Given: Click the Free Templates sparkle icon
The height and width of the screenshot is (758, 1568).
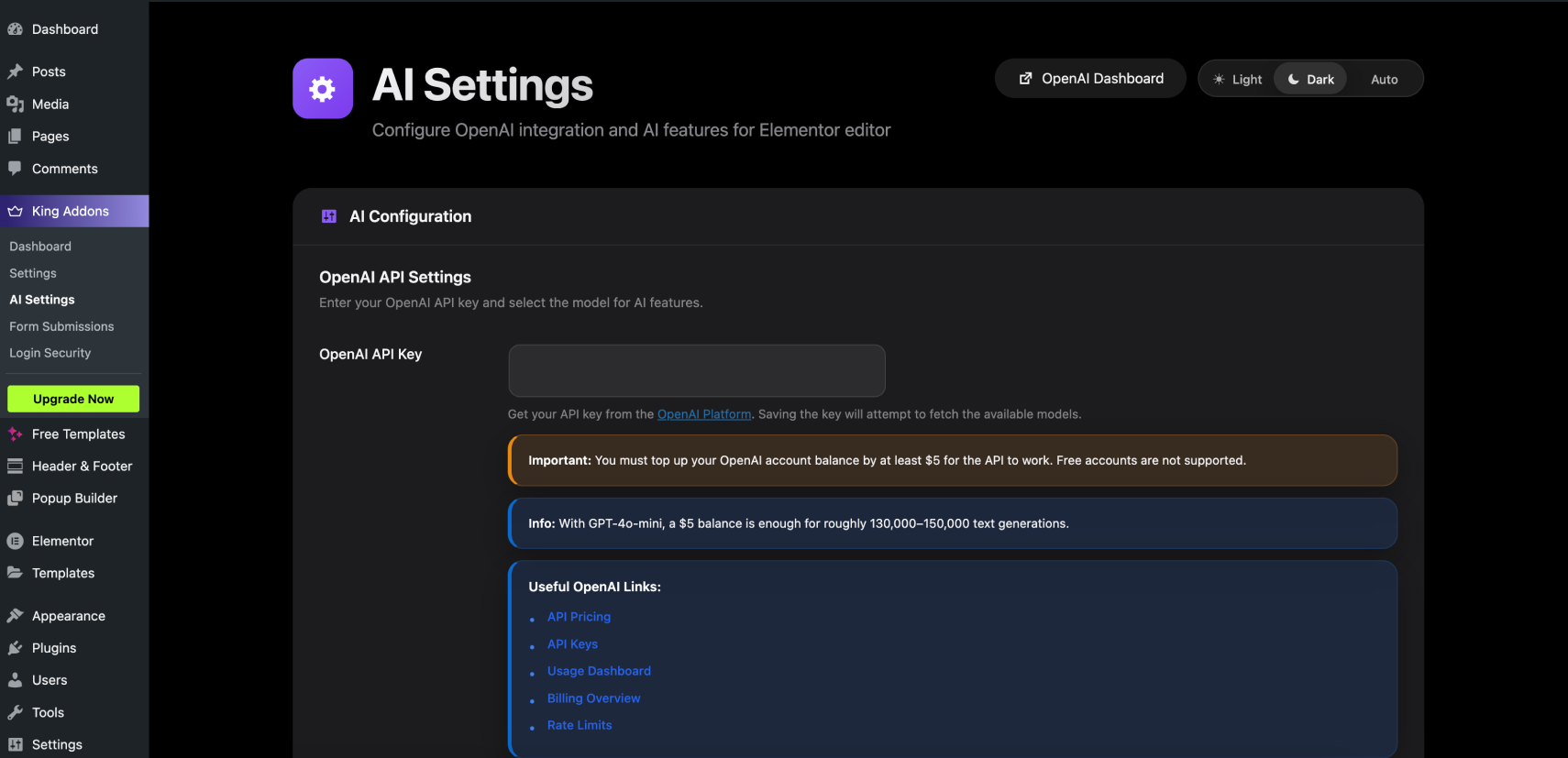Looking at the screenshot, I should (15, 434).
